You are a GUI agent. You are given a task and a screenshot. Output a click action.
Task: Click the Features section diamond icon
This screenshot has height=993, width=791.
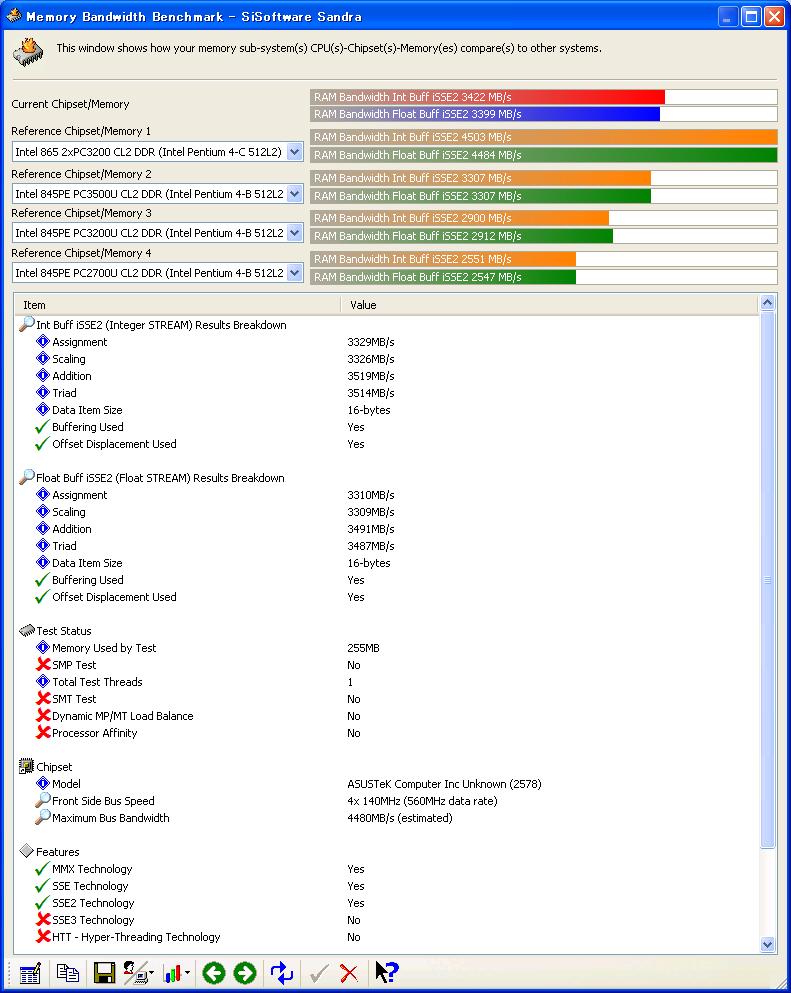(27, 851)
